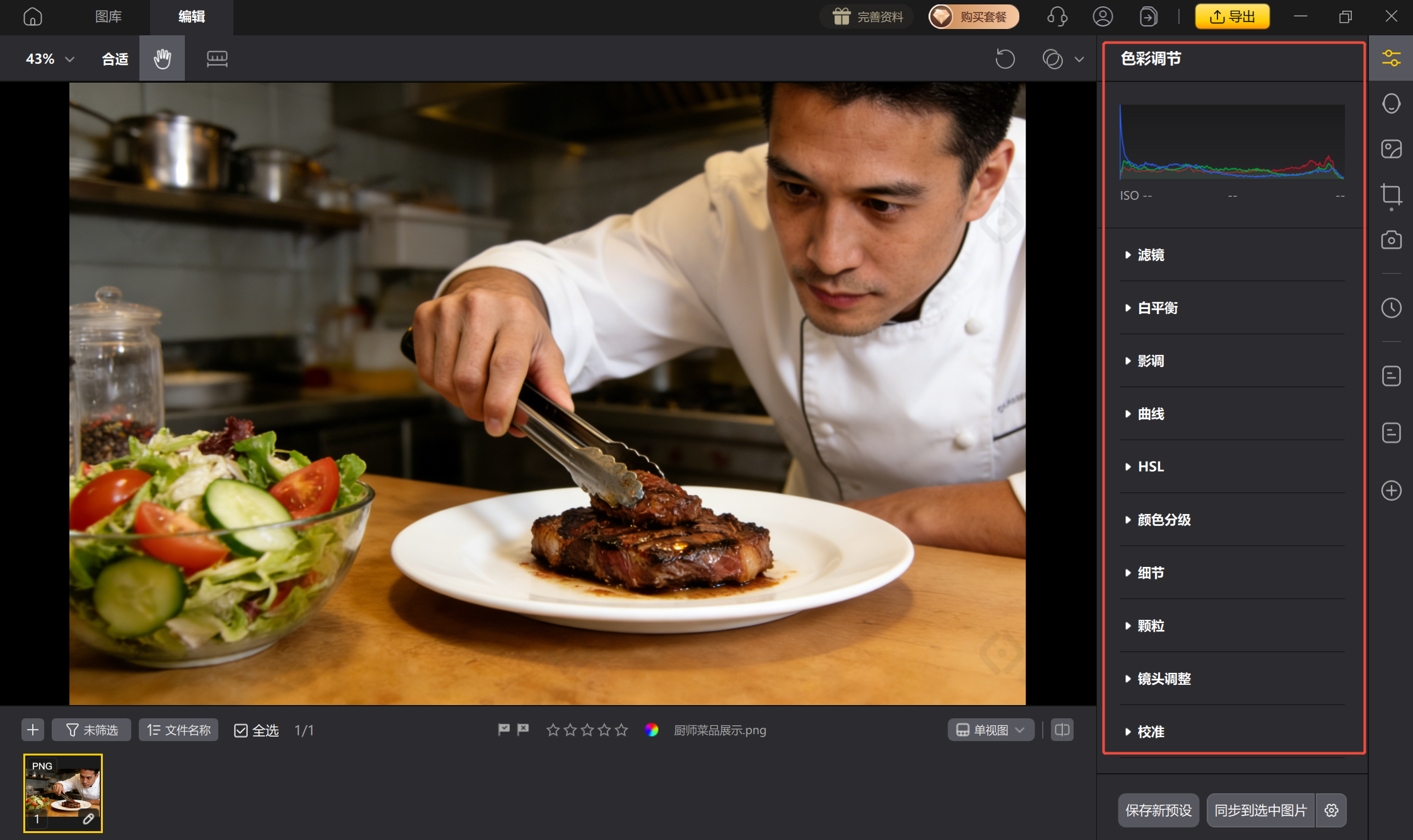Open the 43% zoom level dropdown
The image size is (1413, 840).
click(x=50, y=59)
